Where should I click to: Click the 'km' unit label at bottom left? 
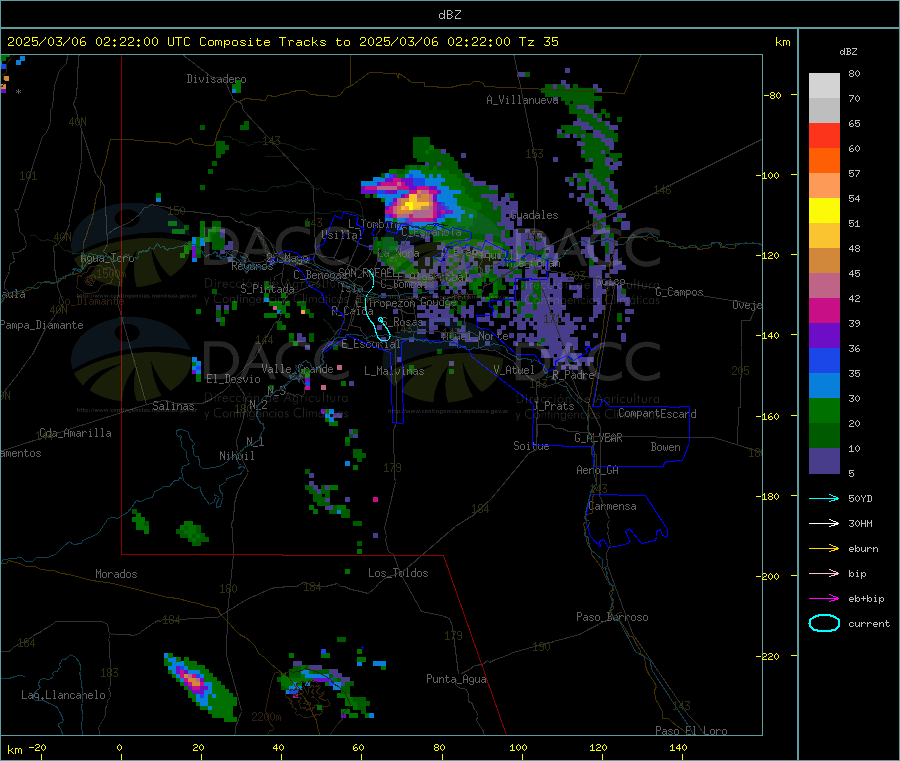tap(14, 750)
